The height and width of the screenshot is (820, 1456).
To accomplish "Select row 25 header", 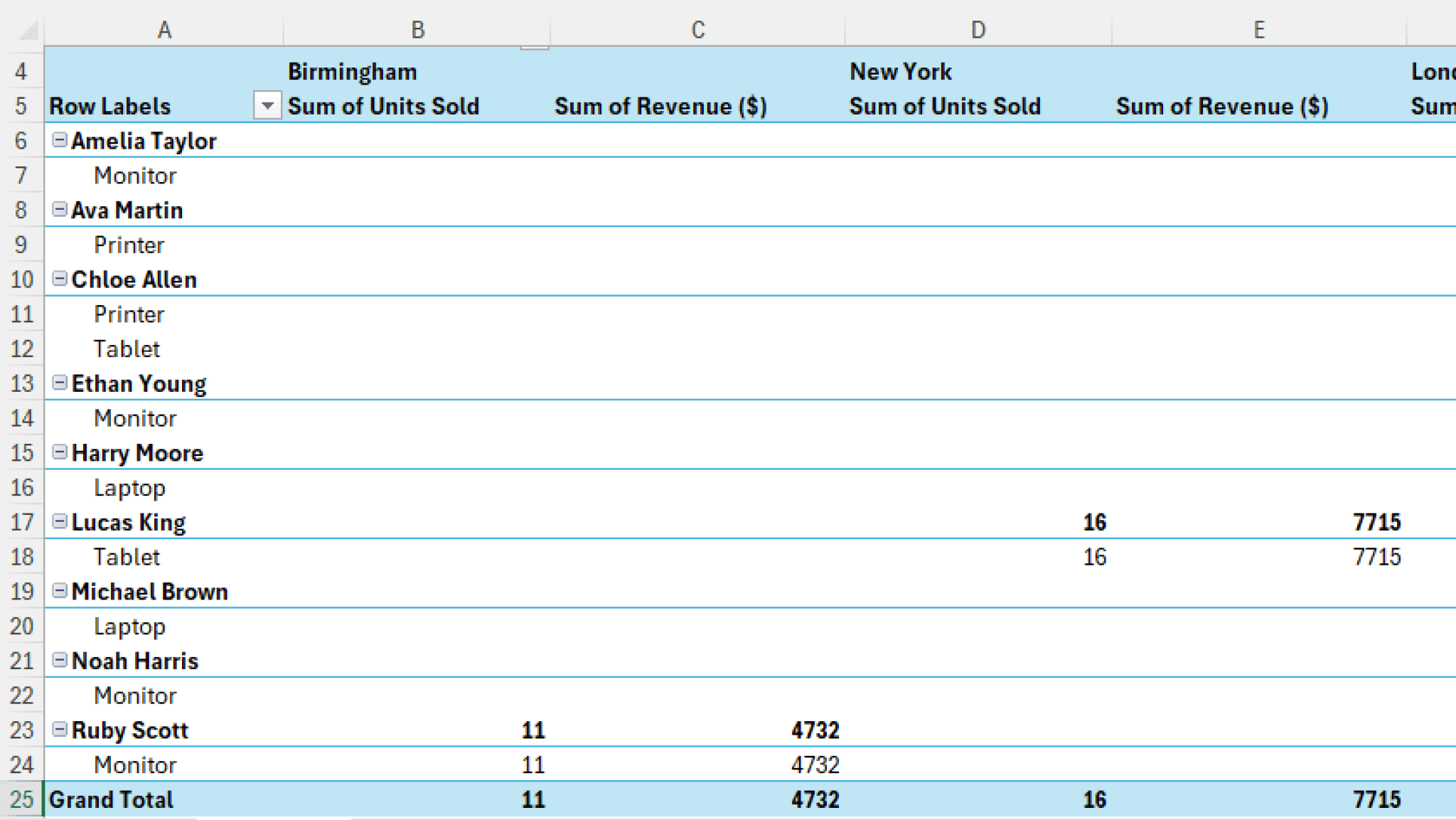I will (x=21, y=799).
